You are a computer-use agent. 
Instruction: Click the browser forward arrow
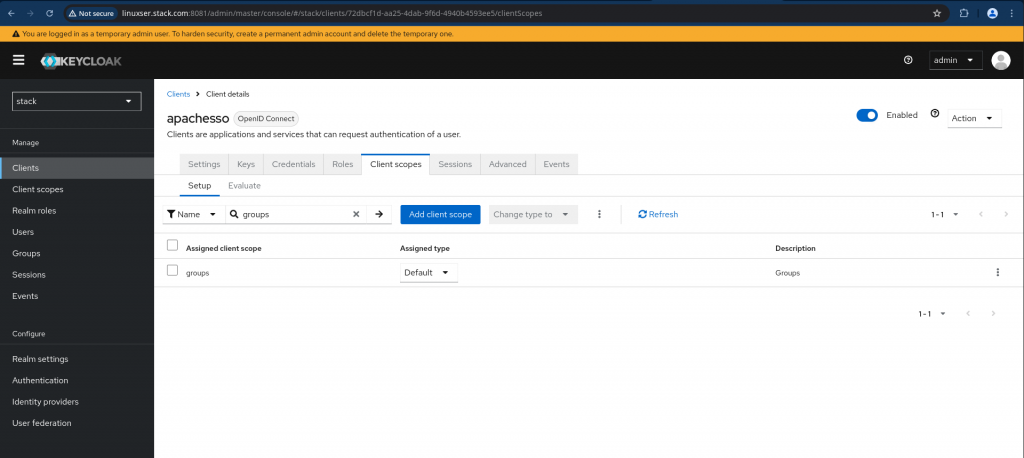(30, 13)
